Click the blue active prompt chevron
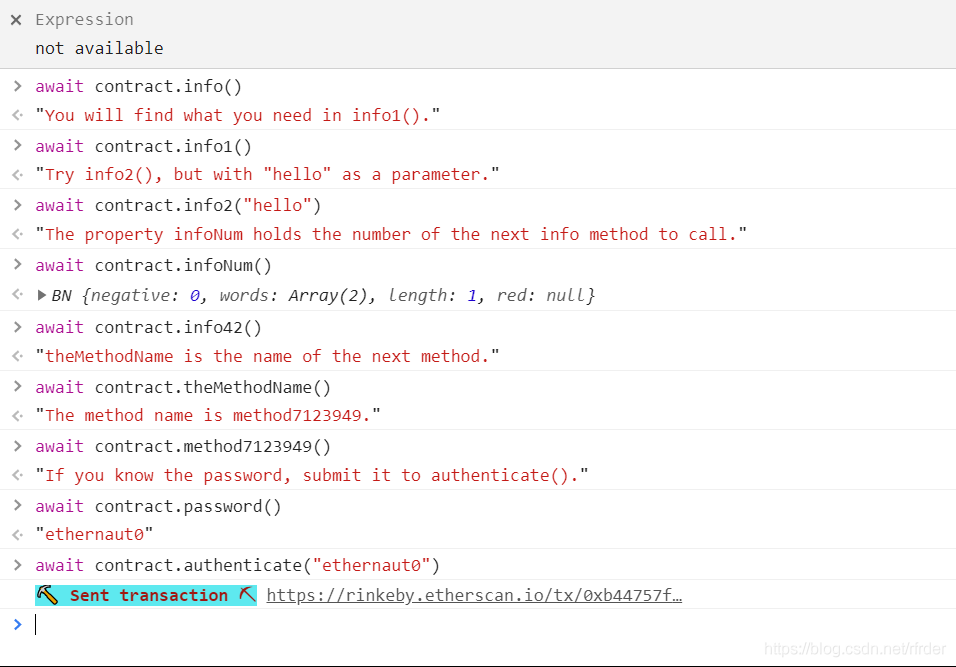956x667 pixels. [17, 624]
